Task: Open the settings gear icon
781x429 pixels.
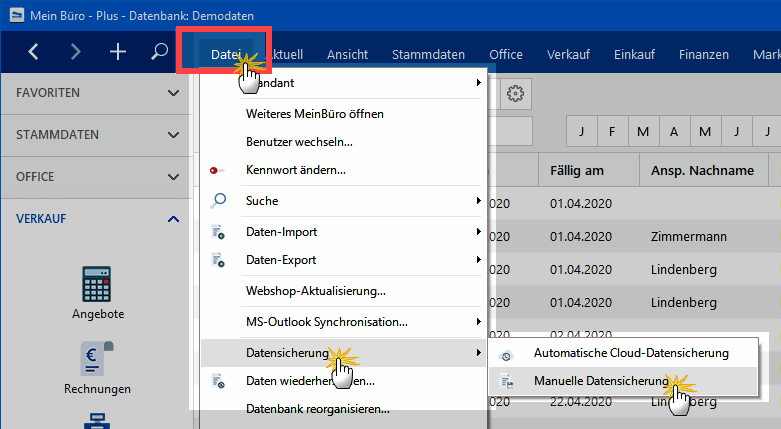Action: pos(516,94)
